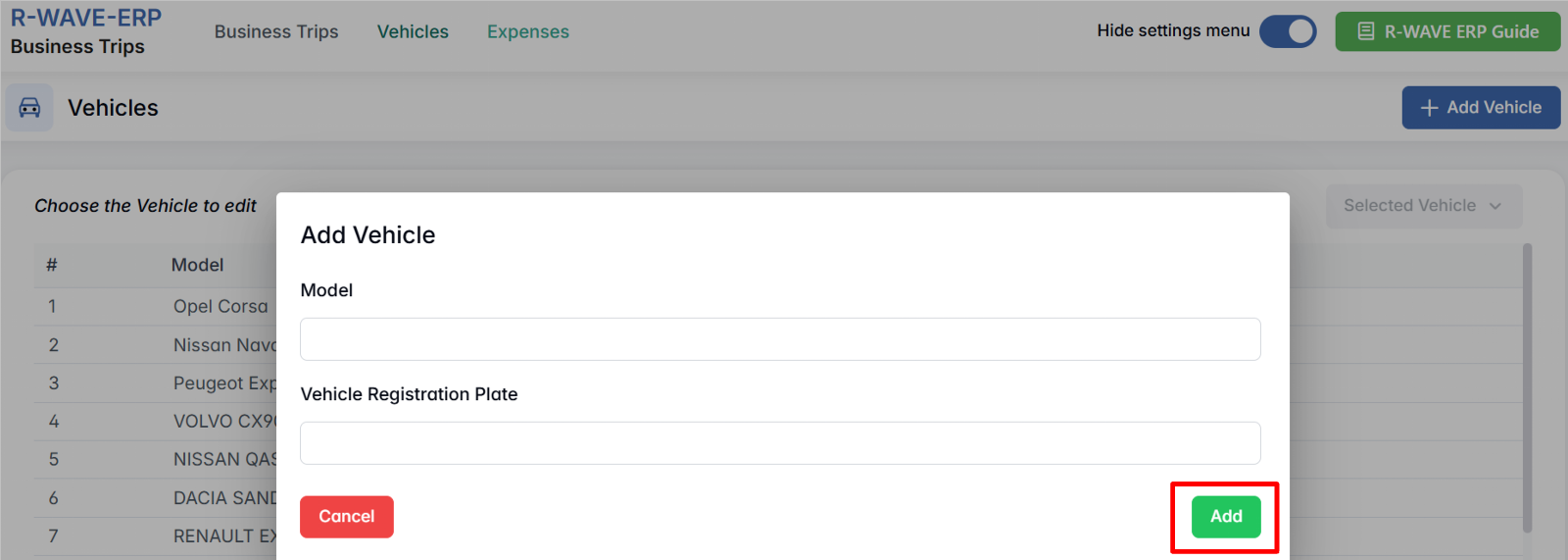Cancel the Add Vehicle dialog
The image size is (1568, 560).
347,517
